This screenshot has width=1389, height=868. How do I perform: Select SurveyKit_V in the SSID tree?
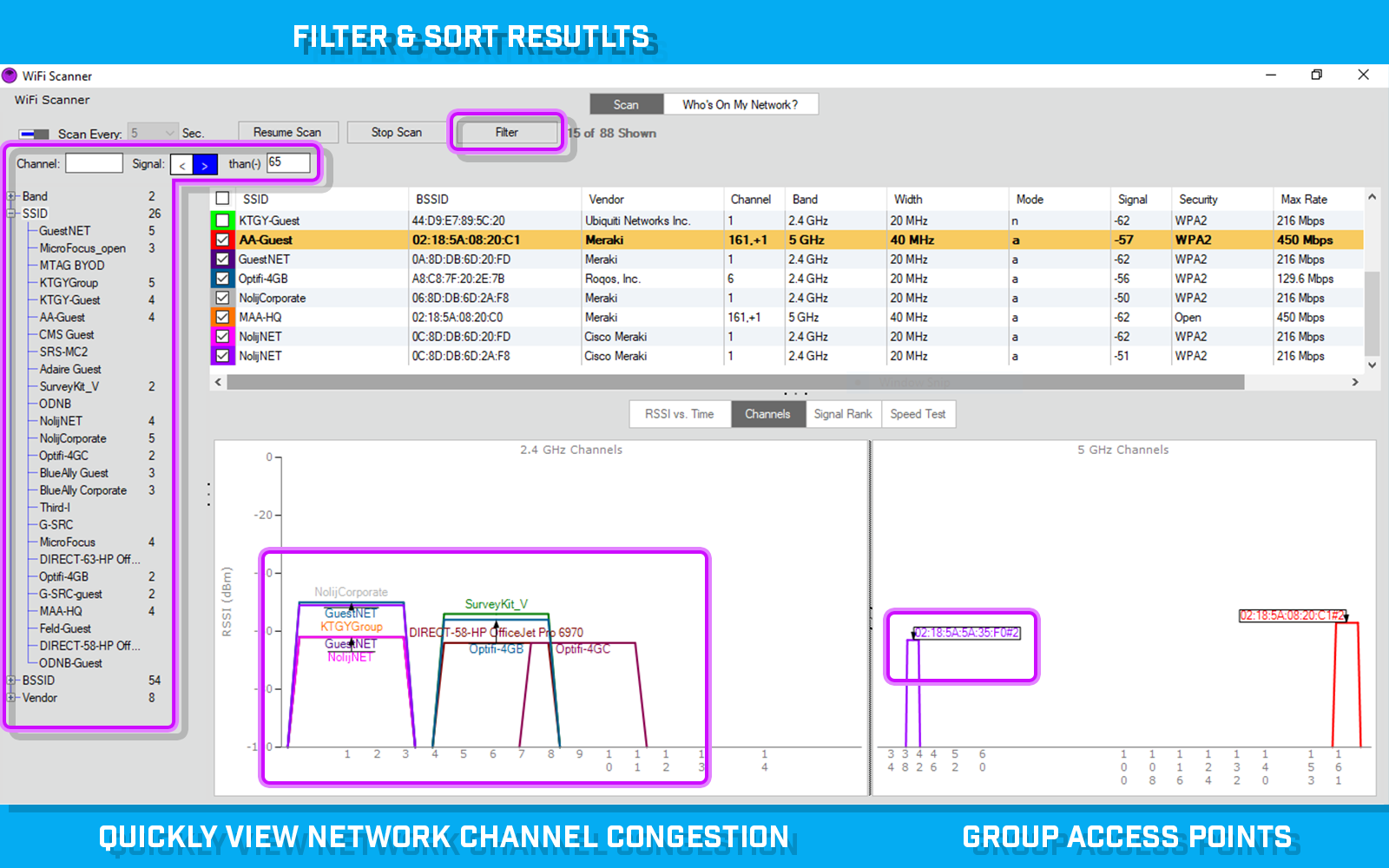coord(69,386)
